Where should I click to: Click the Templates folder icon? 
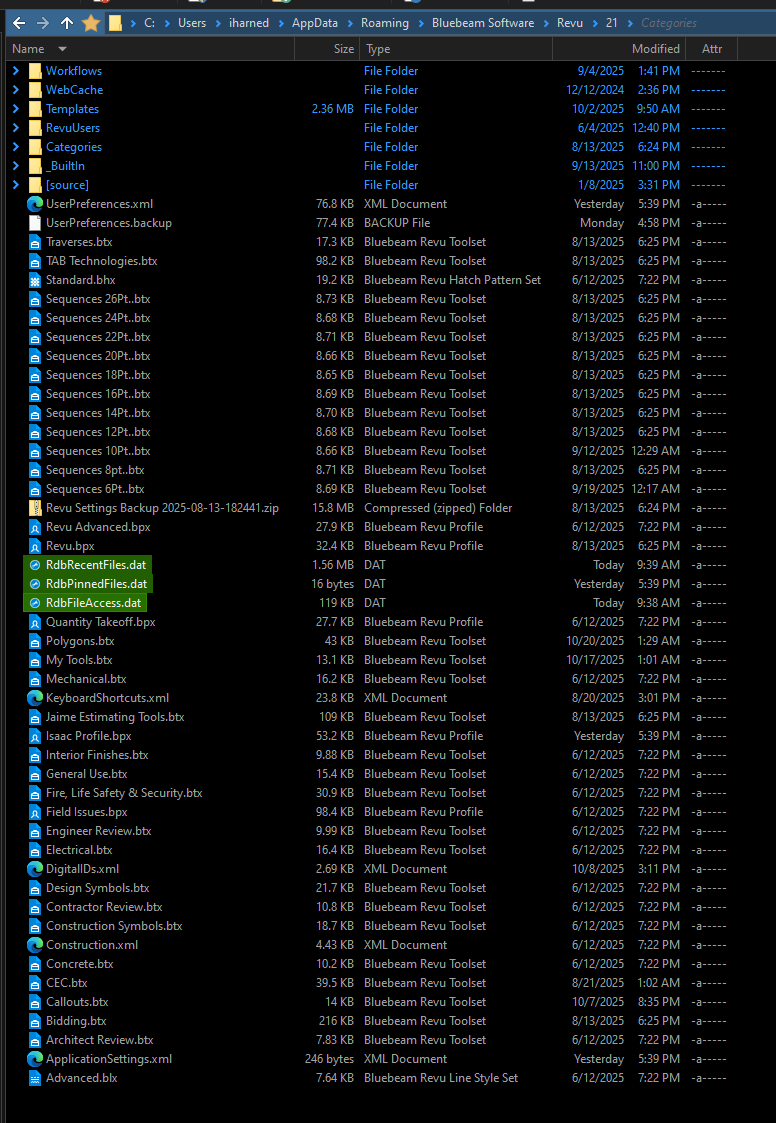tap(35, 109)
